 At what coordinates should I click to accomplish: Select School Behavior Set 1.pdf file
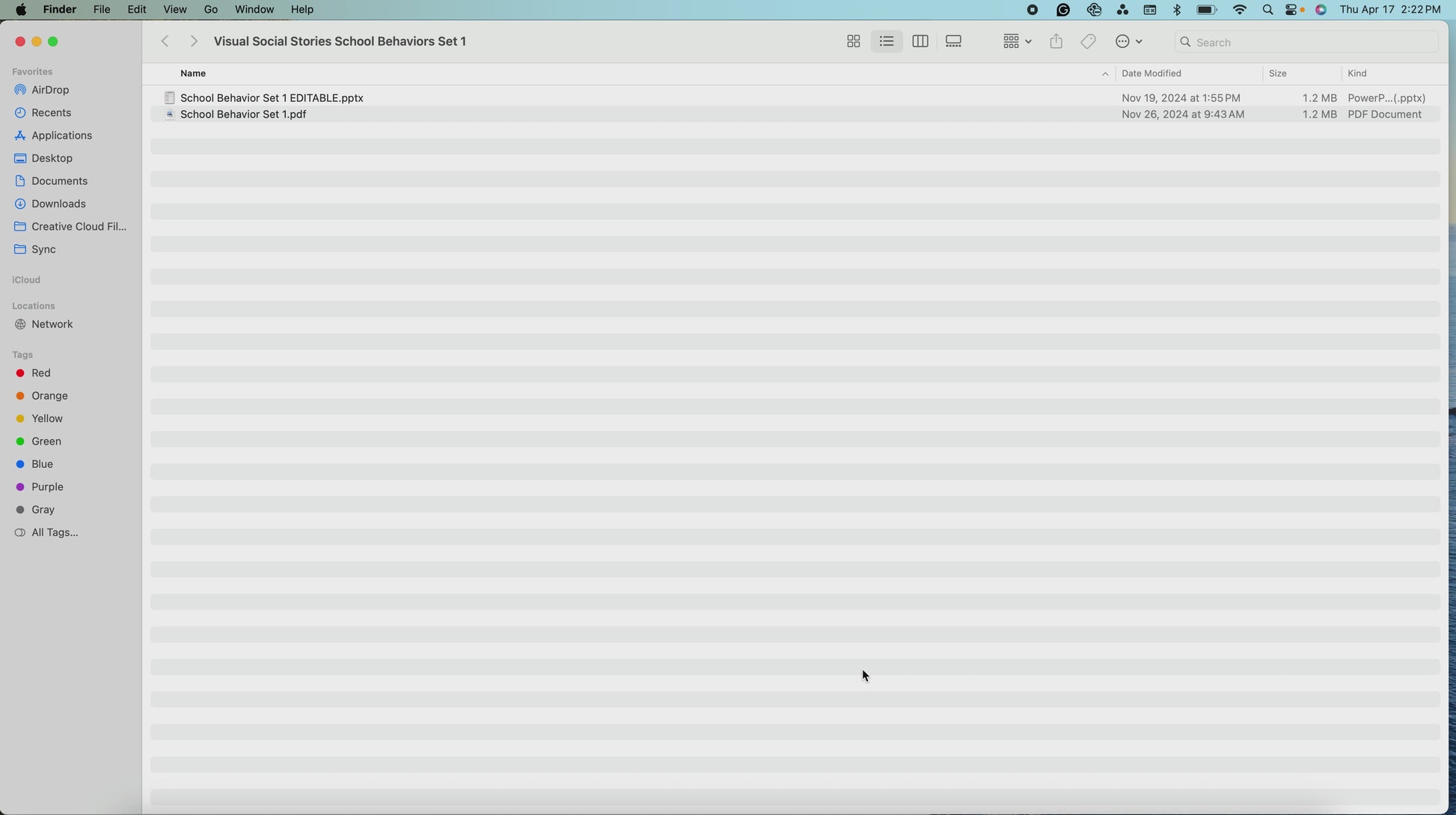pos(243,115)
